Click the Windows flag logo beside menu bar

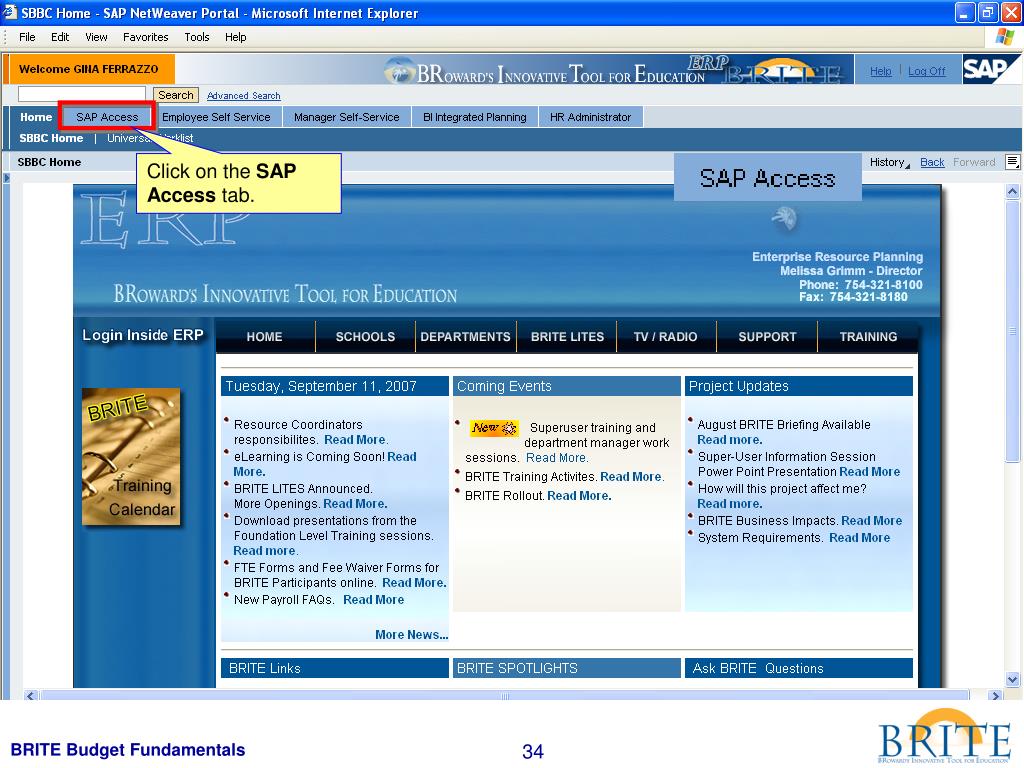(x=1004, y=37)
